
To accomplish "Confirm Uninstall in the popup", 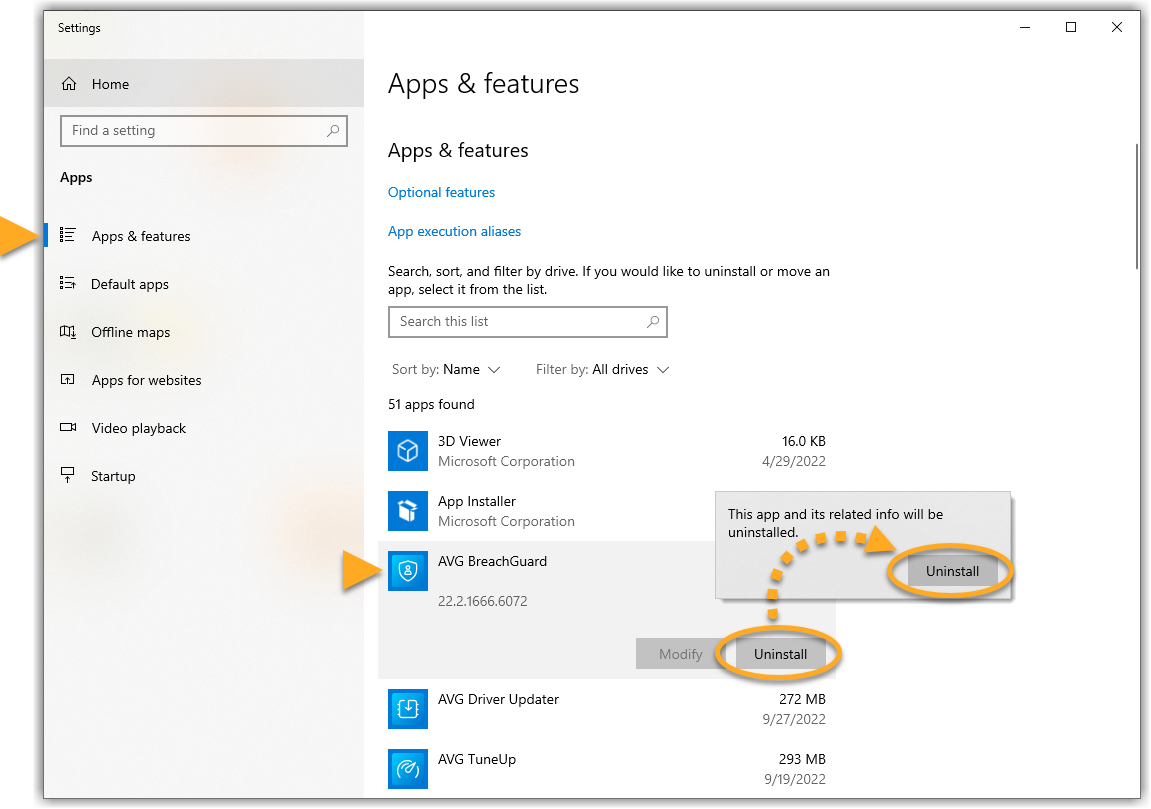I will click(x=952, y=572).
